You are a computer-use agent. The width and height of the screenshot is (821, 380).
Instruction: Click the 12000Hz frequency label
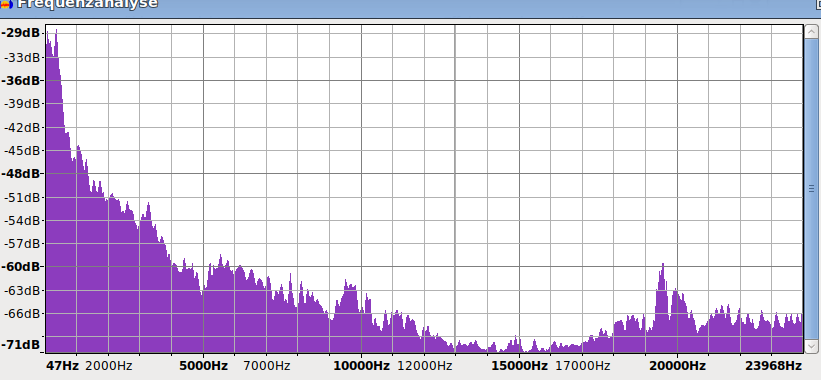coord(424,365)
